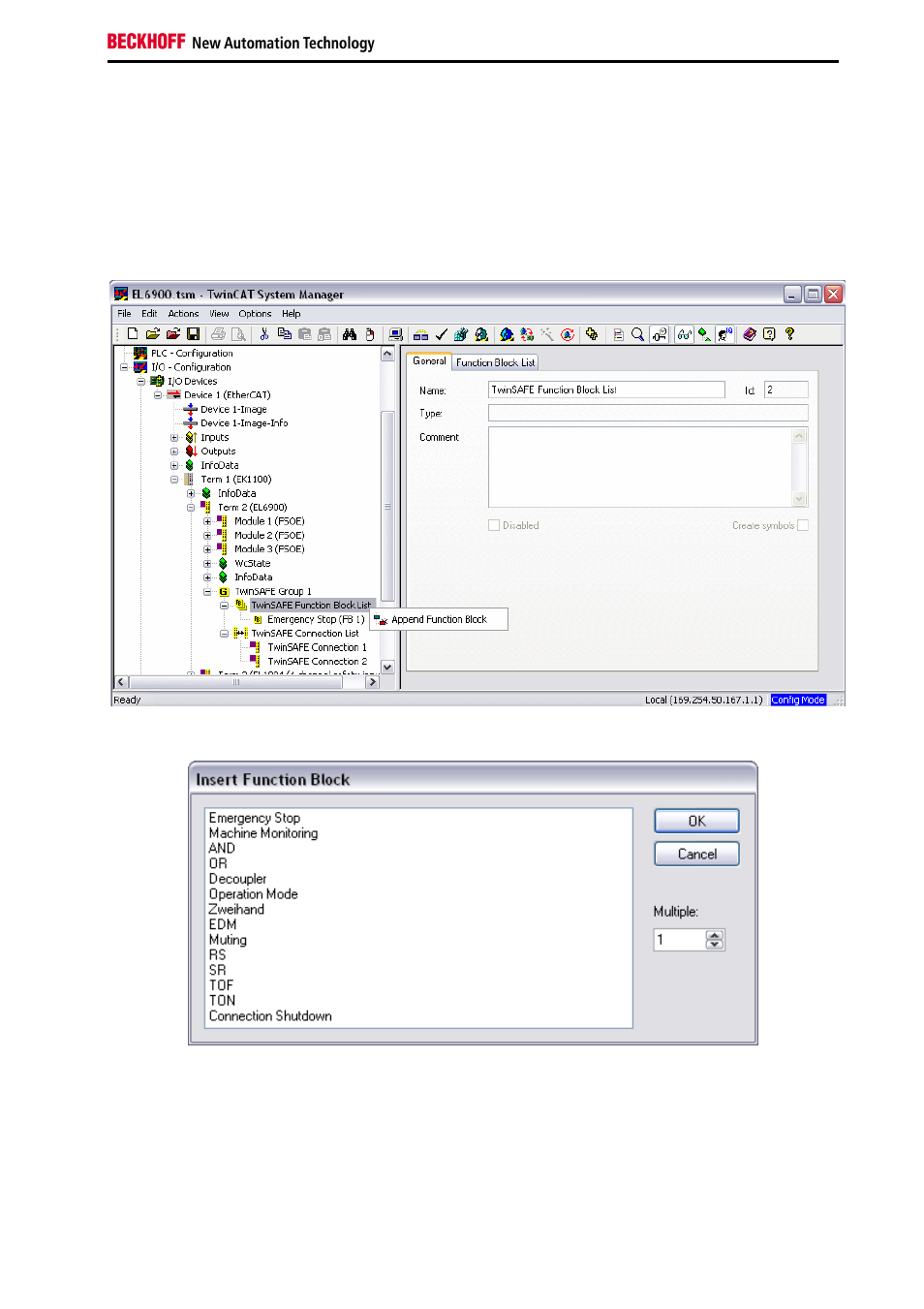Expand the WcState tree node
924x1309 pixels.
point(207,564)
